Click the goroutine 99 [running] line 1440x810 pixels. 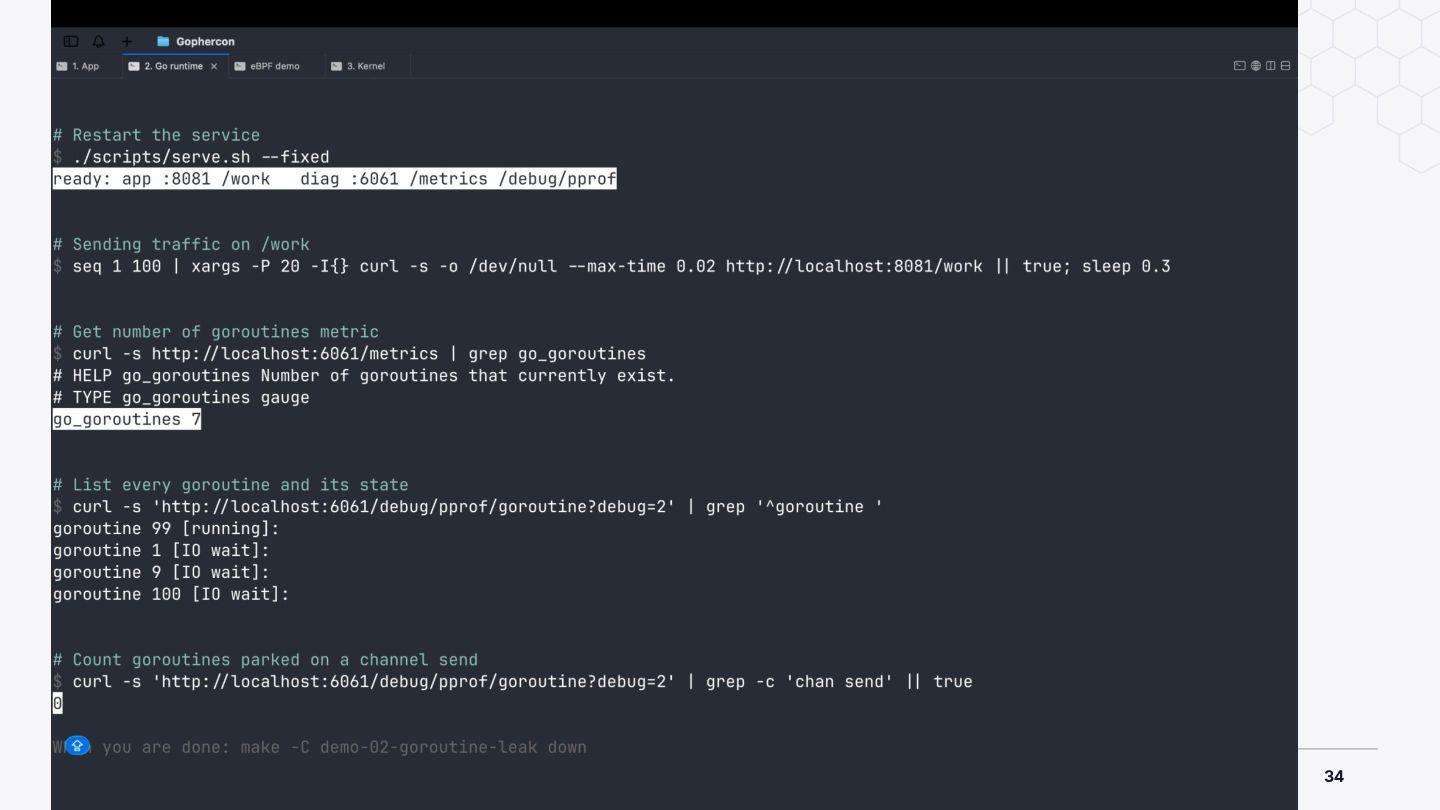point(166,529)
